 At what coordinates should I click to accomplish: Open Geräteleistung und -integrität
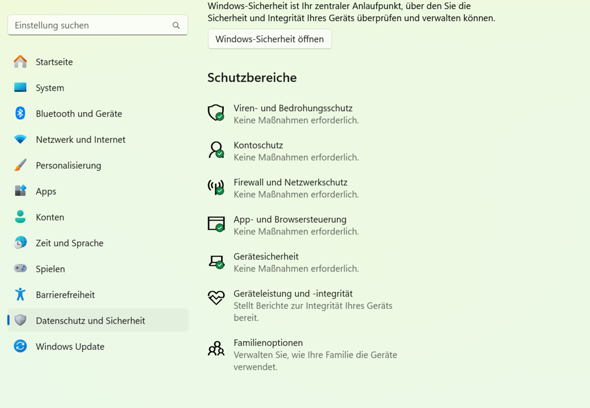tap(293, 294)
